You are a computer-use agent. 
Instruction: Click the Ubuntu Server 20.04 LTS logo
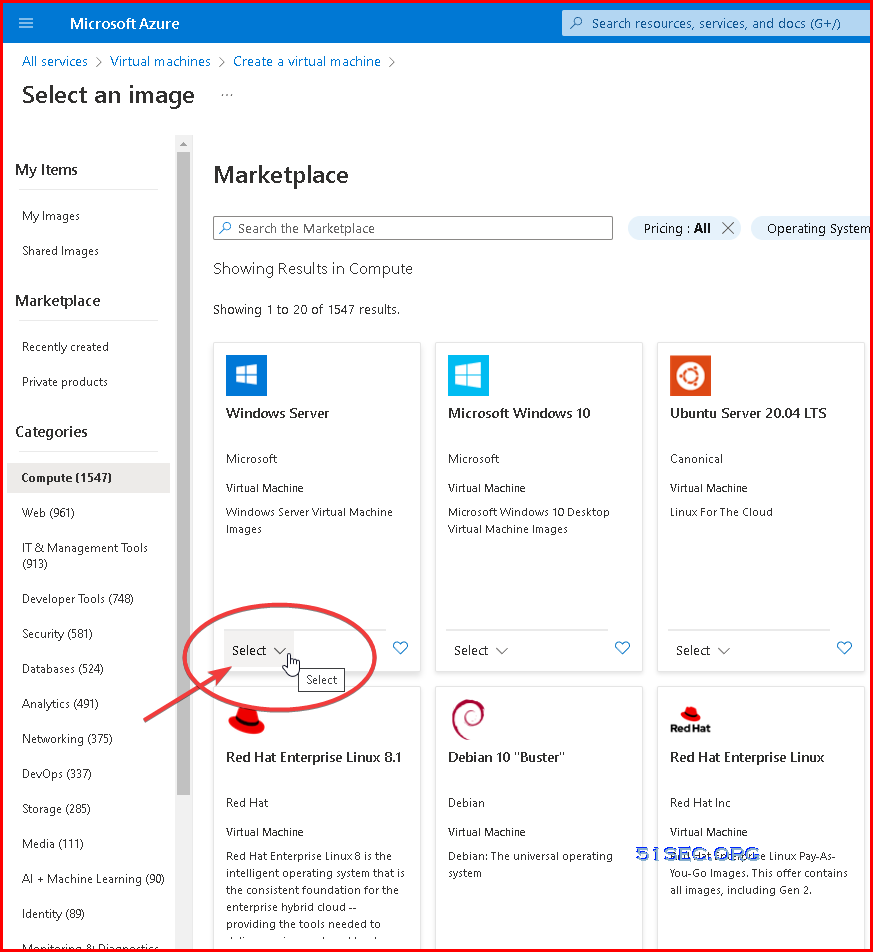click(x=690, y=375)
